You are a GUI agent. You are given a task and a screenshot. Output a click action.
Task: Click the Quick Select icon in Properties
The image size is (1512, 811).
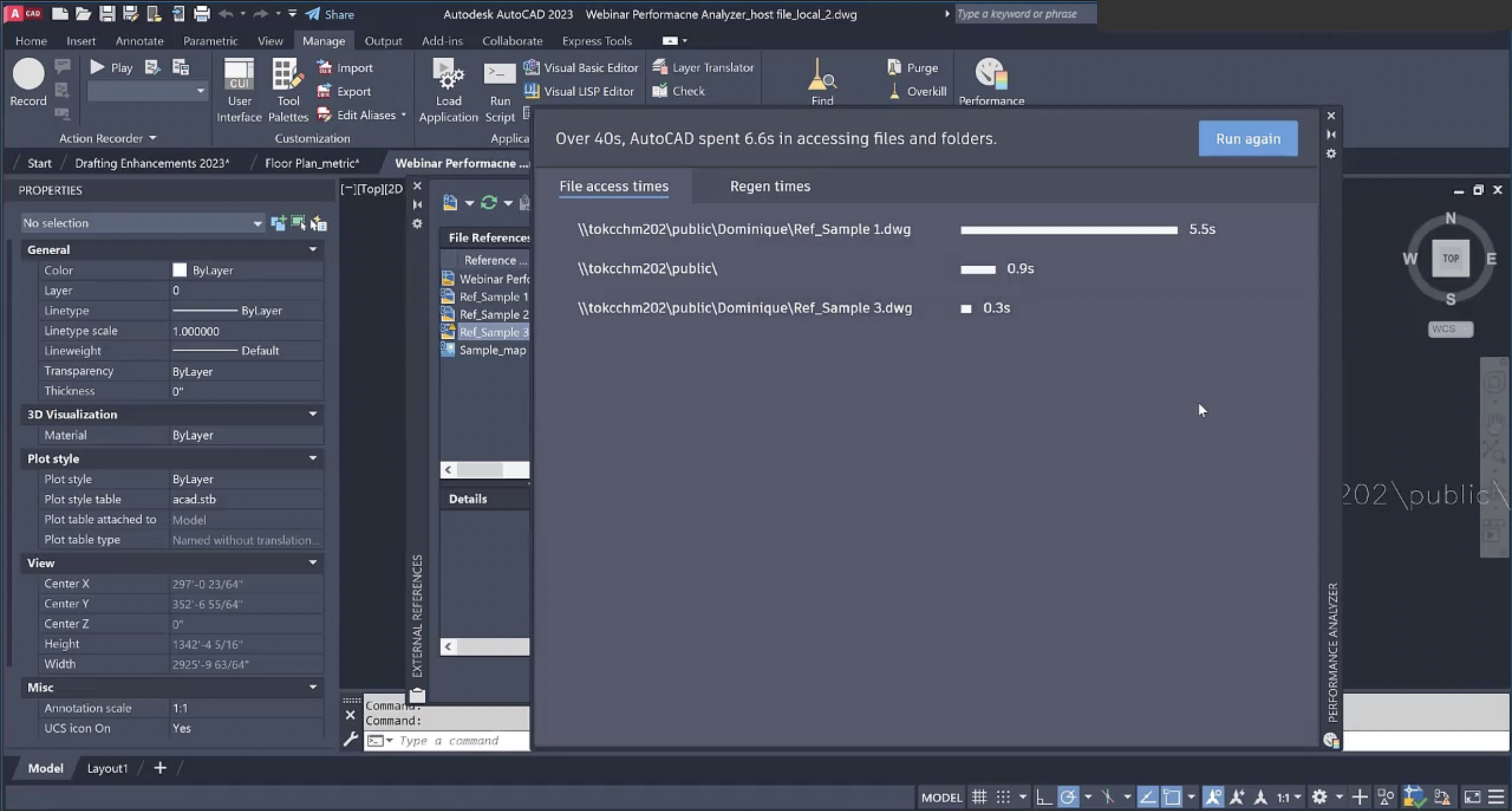[318, 223]
